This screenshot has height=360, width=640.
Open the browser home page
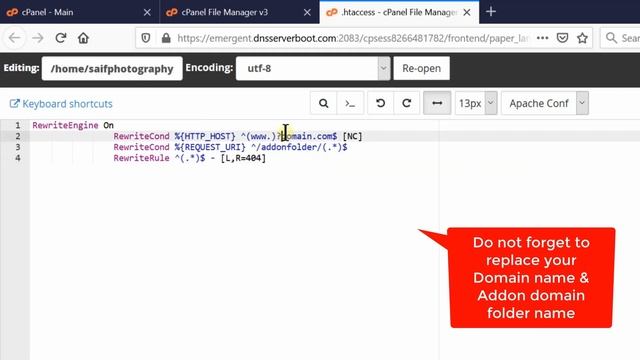[83, 38]
